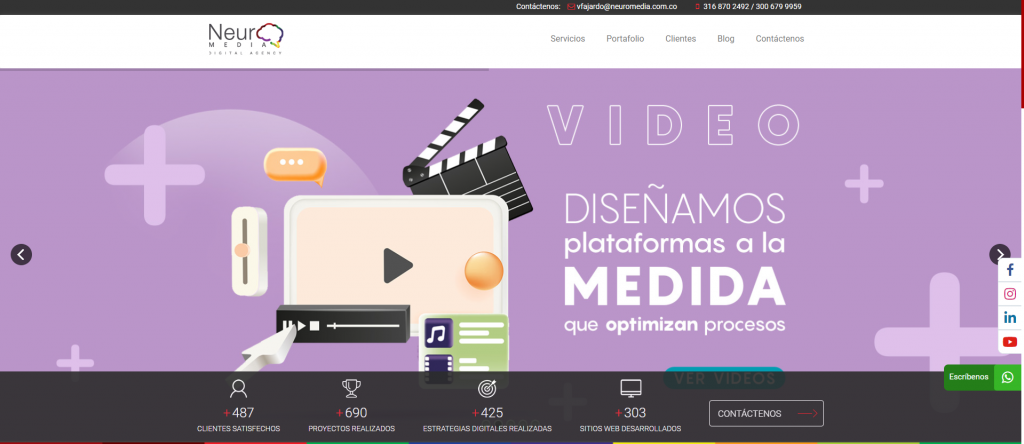Click the WhatsApp logo icon

point(1008,377)
